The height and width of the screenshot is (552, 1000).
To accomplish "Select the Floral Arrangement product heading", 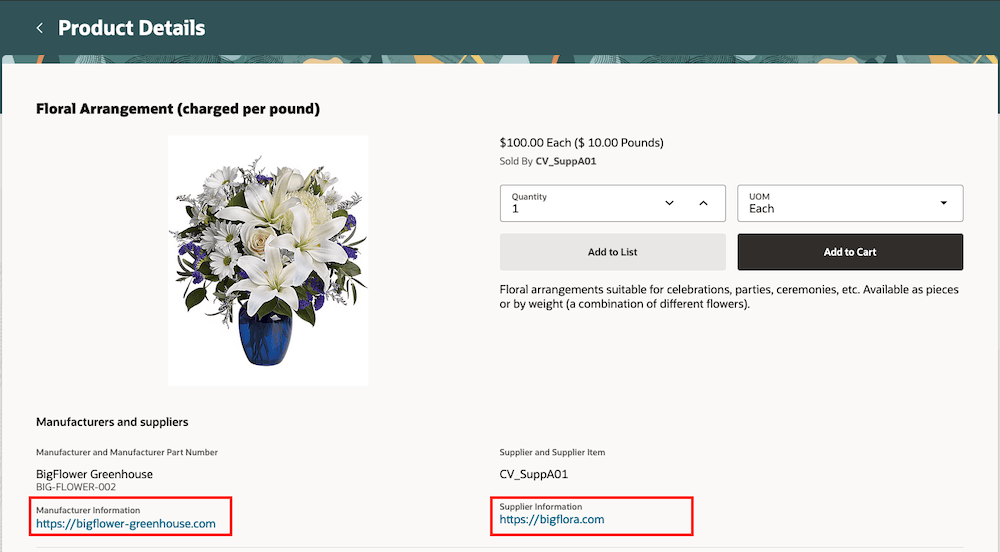I will click(178, 108).
